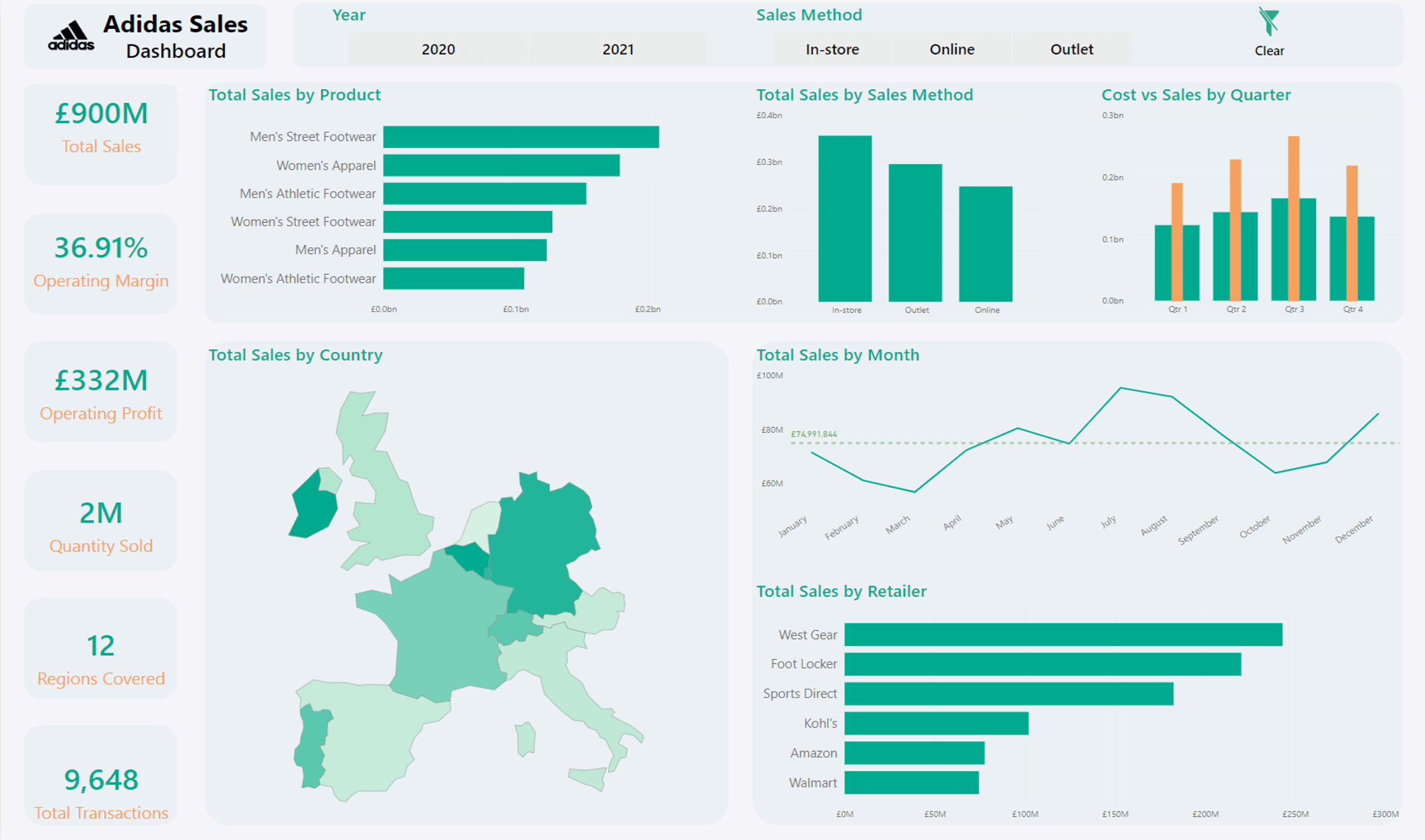1425x840 pixels.
Task: Click the Men's Apparel product bar
Action: pos(465,250)
